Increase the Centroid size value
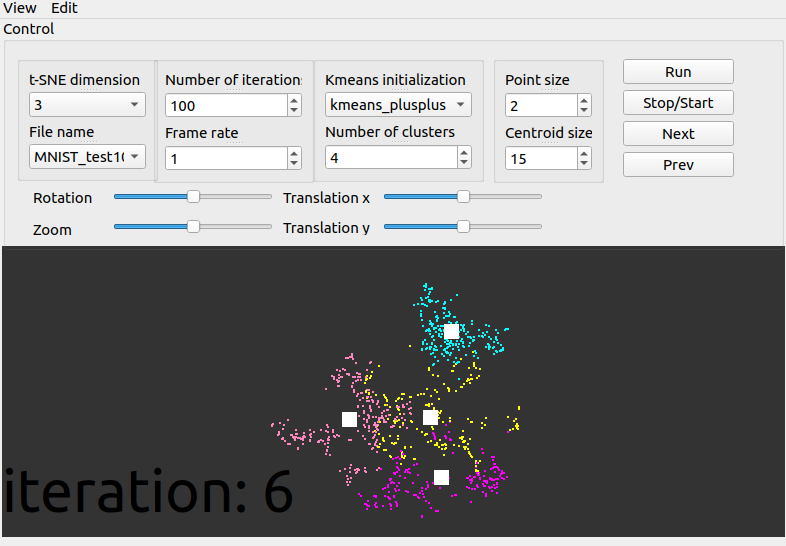 pyautogui.click(x=584, y=153)
